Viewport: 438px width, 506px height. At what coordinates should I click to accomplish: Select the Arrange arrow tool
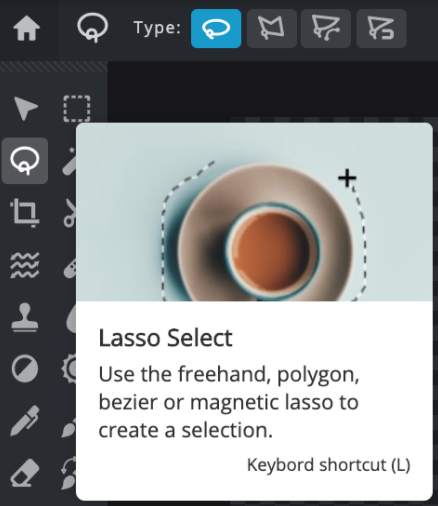26,108
